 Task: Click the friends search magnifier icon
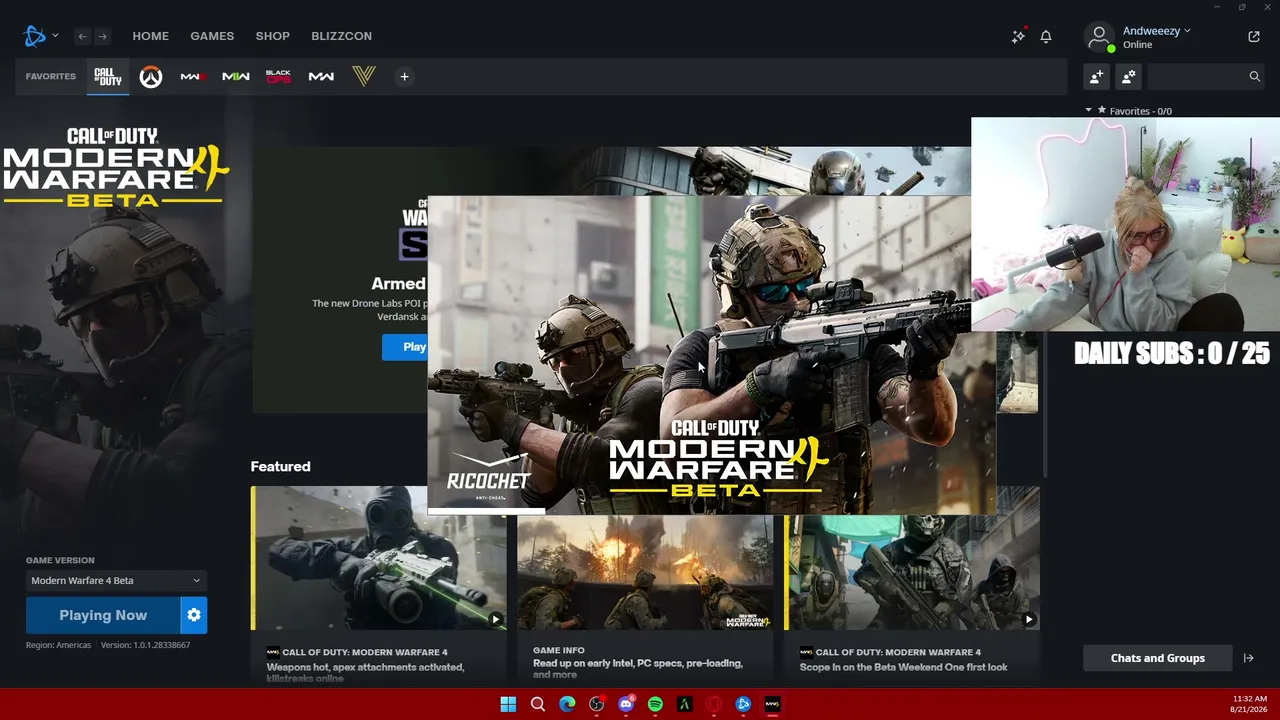coord(1254,77)
